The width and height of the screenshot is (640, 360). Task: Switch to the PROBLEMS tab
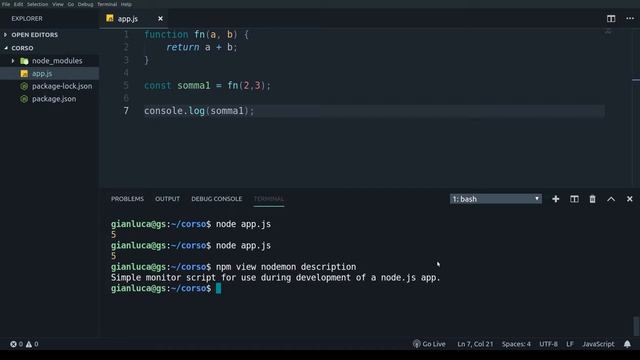pos(127,199)
